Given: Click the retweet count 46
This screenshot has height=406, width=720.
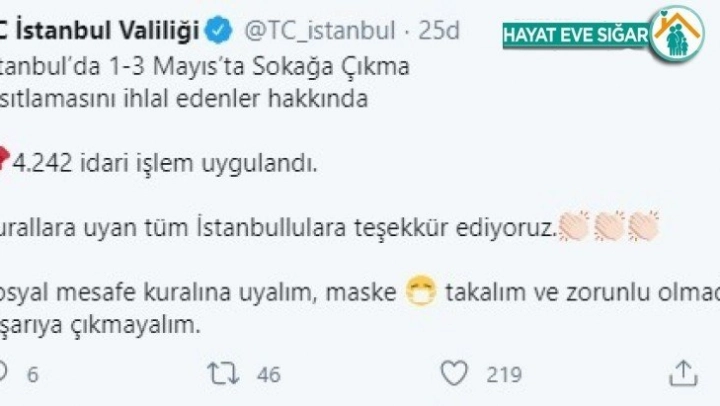Looking at the screenshot, I should pyautogui.click(x=268, y=375).
